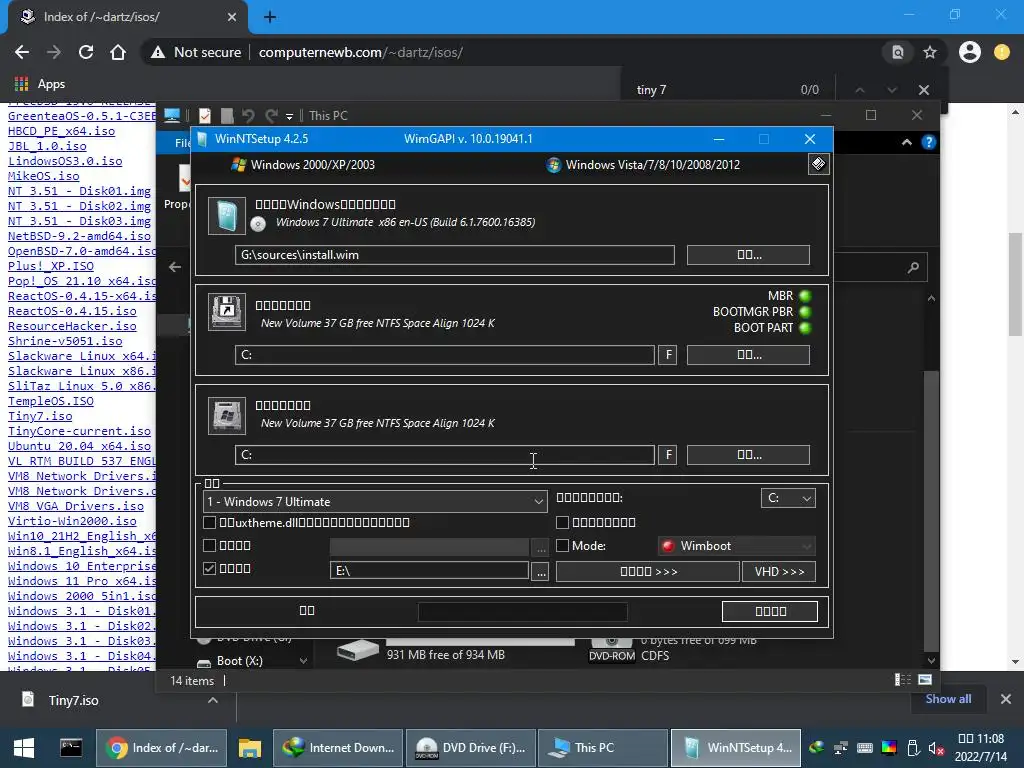
Task: Click the BOOTMGR PBR green status light
Action: (x=805, y=312)
